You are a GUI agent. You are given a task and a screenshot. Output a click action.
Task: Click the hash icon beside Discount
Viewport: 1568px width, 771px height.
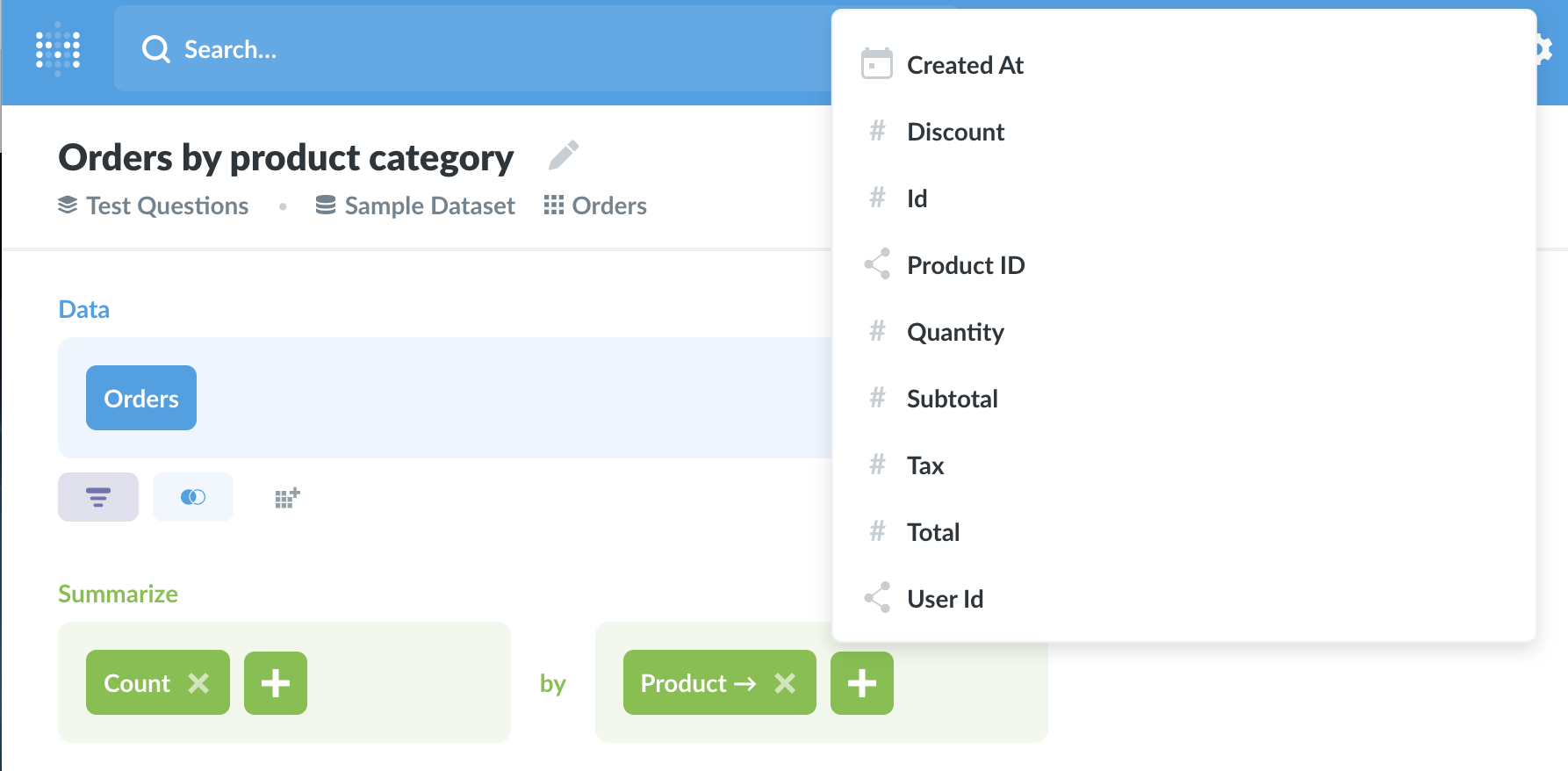[877, 131]
